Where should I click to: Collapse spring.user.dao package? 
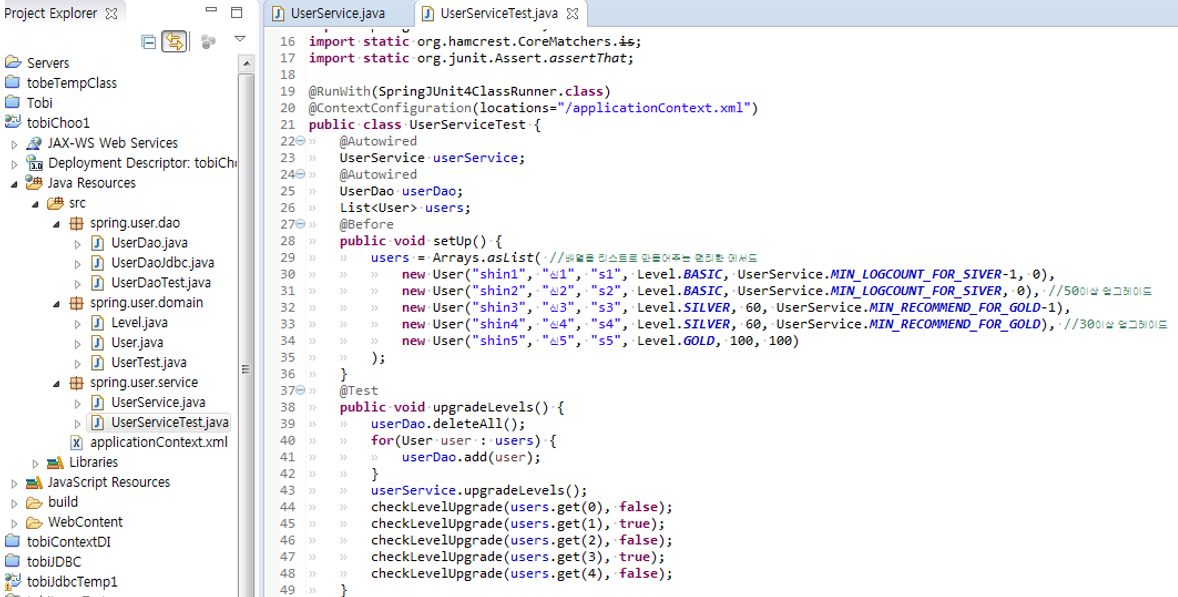point(56,224)
